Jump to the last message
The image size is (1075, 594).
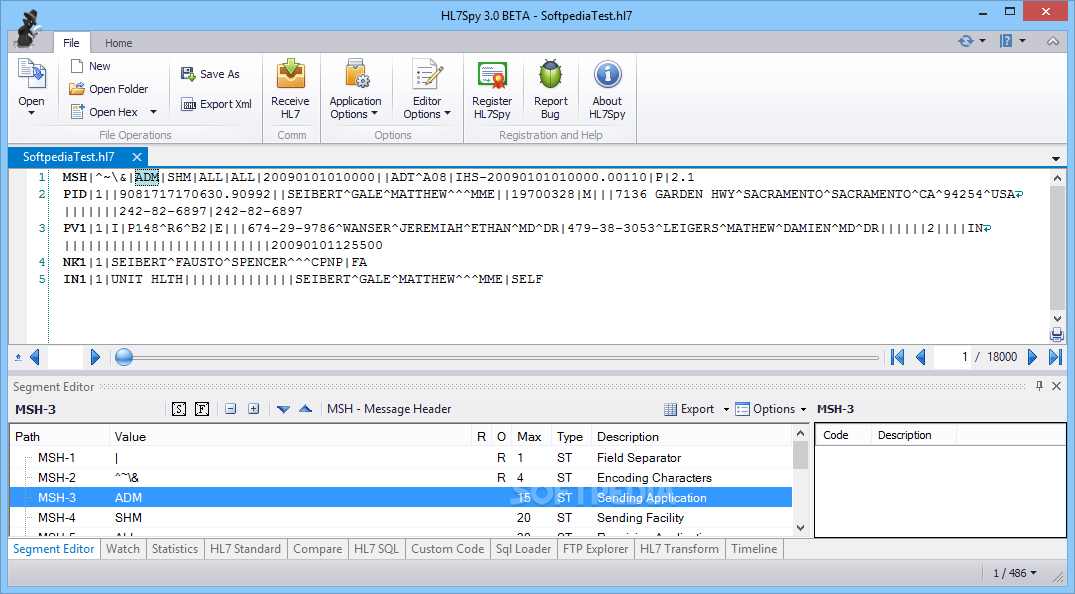coord(1056,357)
